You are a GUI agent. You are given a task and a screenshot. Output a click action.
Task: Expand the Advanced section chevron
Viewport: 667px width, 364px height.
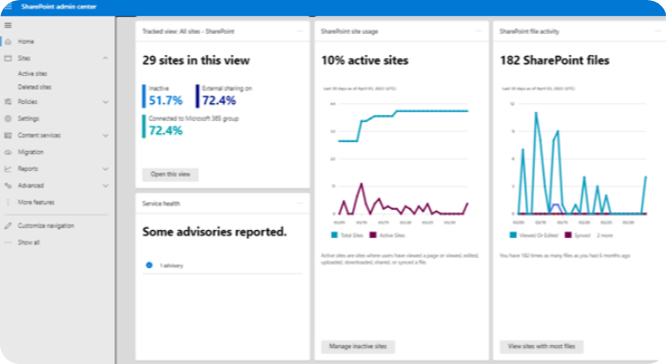(x=105, y=186)
